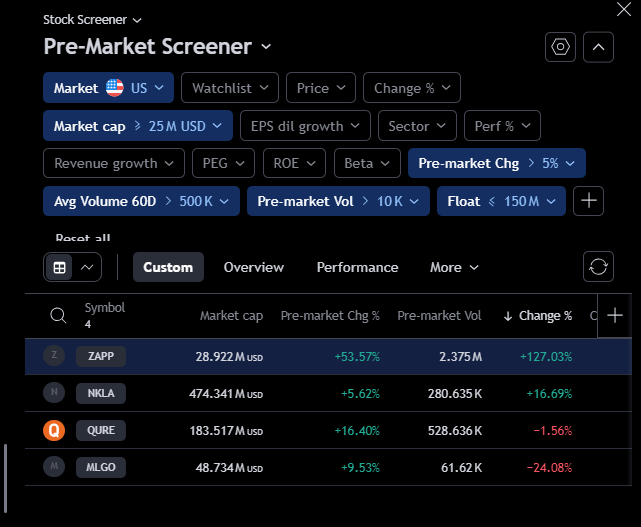Select the MLGO ticker symbol

click(101, 467)
